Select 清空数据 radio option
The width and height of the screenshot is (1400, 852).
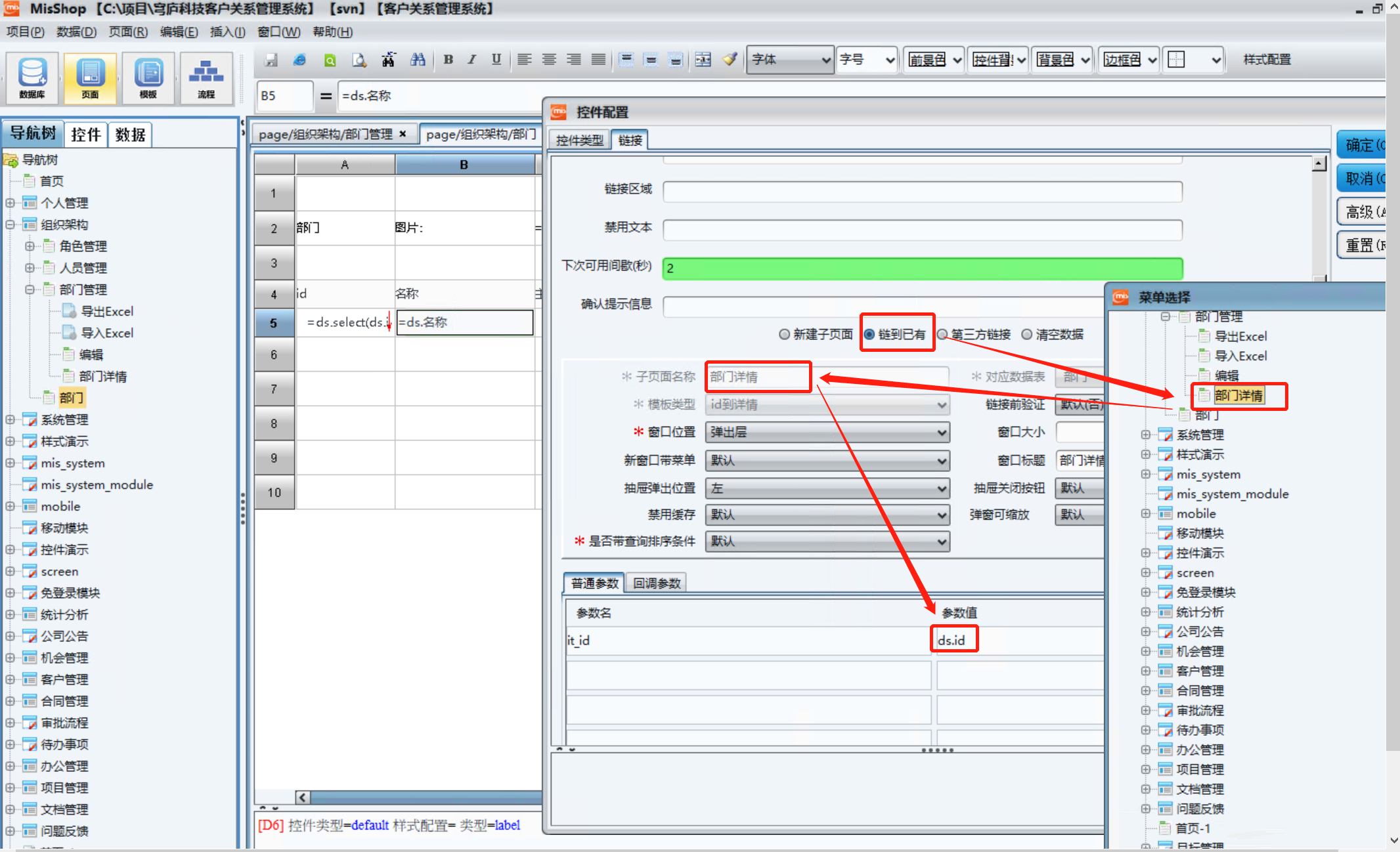click(1027, 335)
